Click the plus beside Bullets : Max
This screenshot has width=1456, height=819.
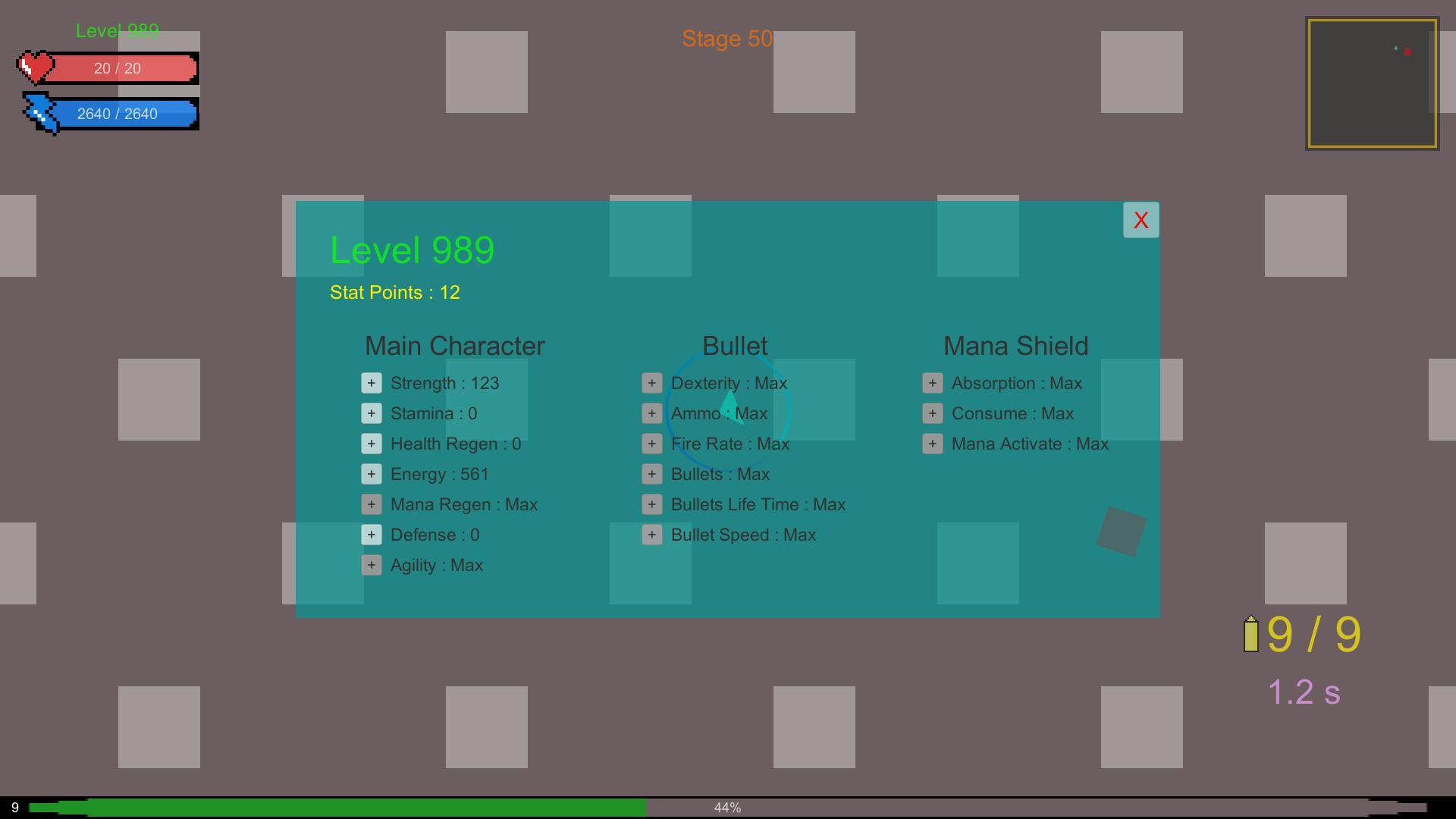pyautogui.click(x=652, y=474)
